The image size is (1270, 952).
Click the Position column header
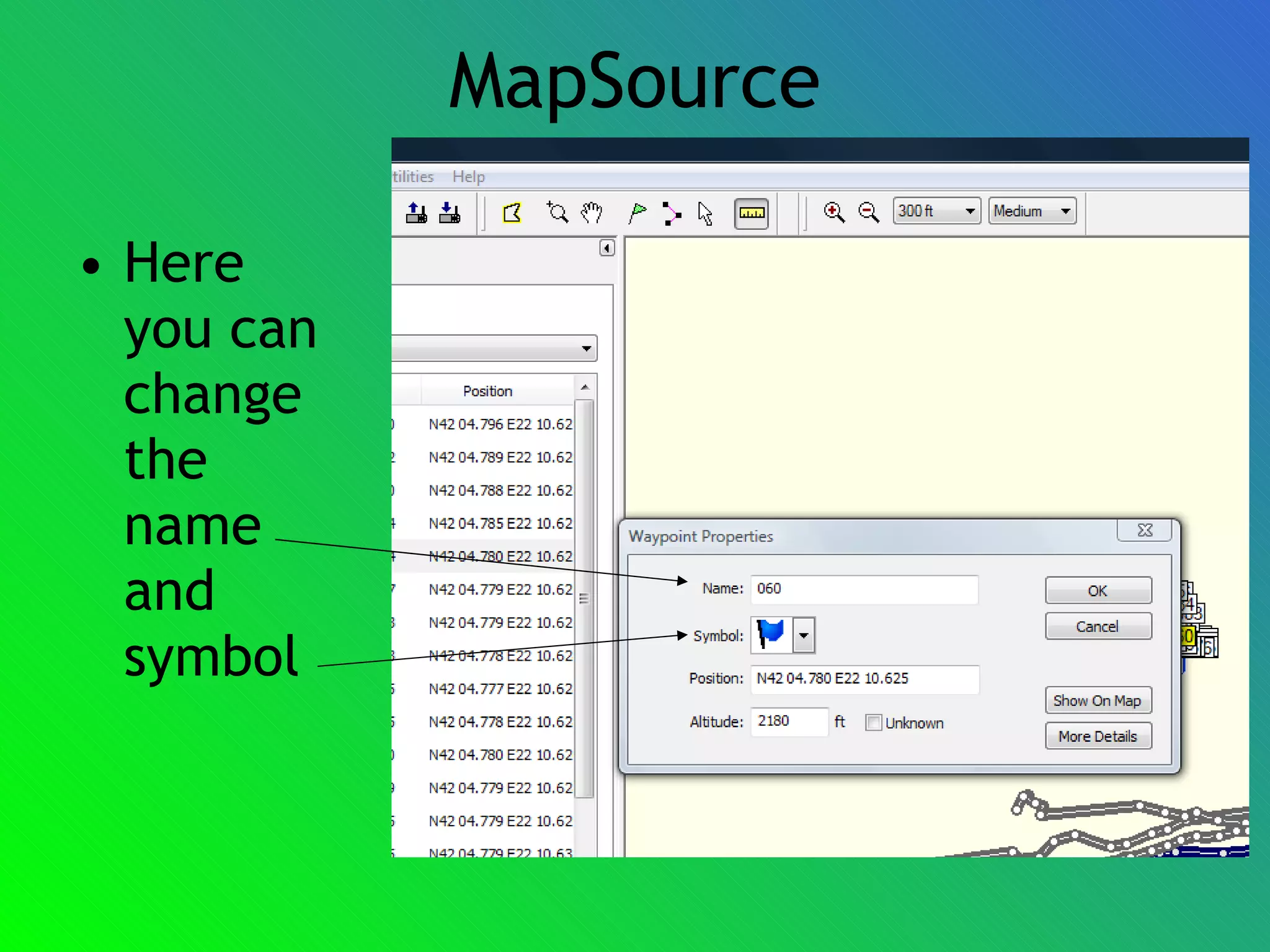point(487,391)
